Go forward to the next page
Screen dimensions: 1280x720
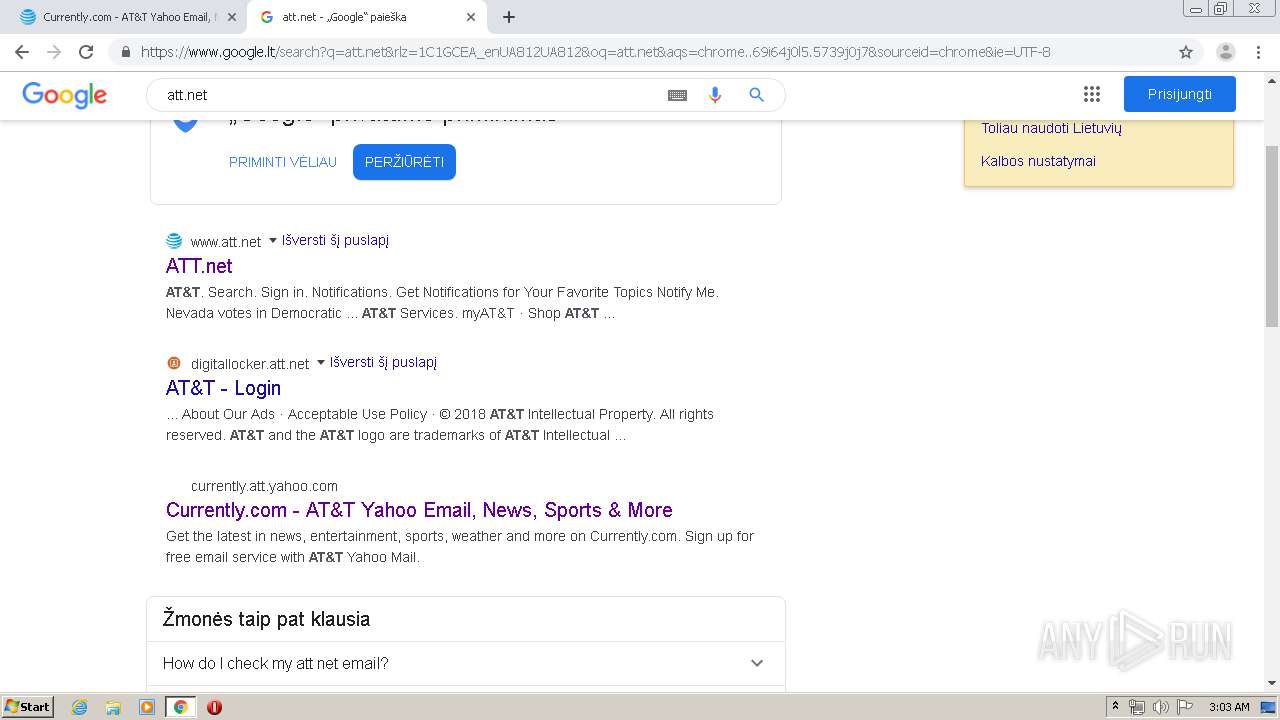(x=54, y=52)
